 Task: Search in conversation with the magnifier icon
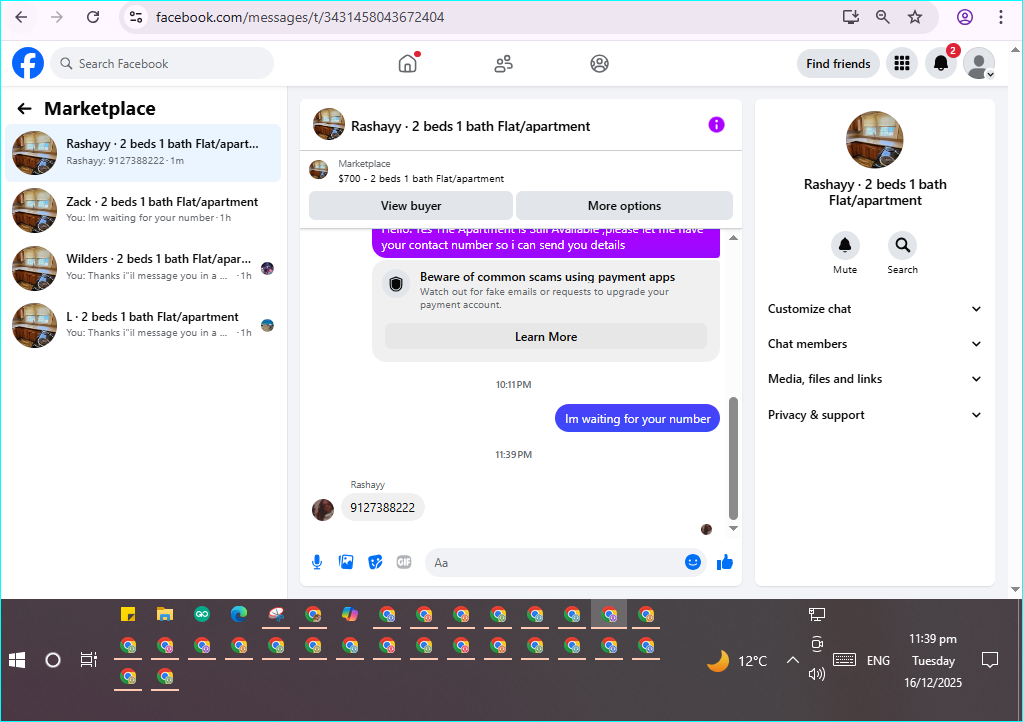(x=902, y=245)
